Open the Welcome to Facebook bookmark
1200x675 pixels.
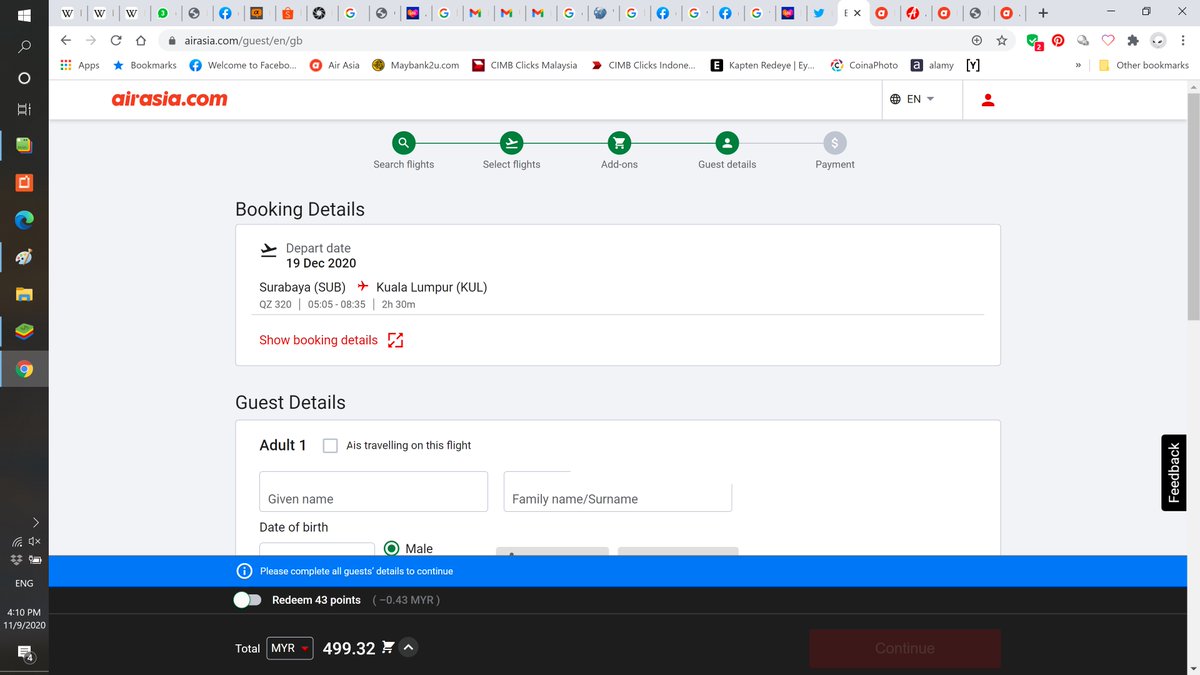(243, 65)
